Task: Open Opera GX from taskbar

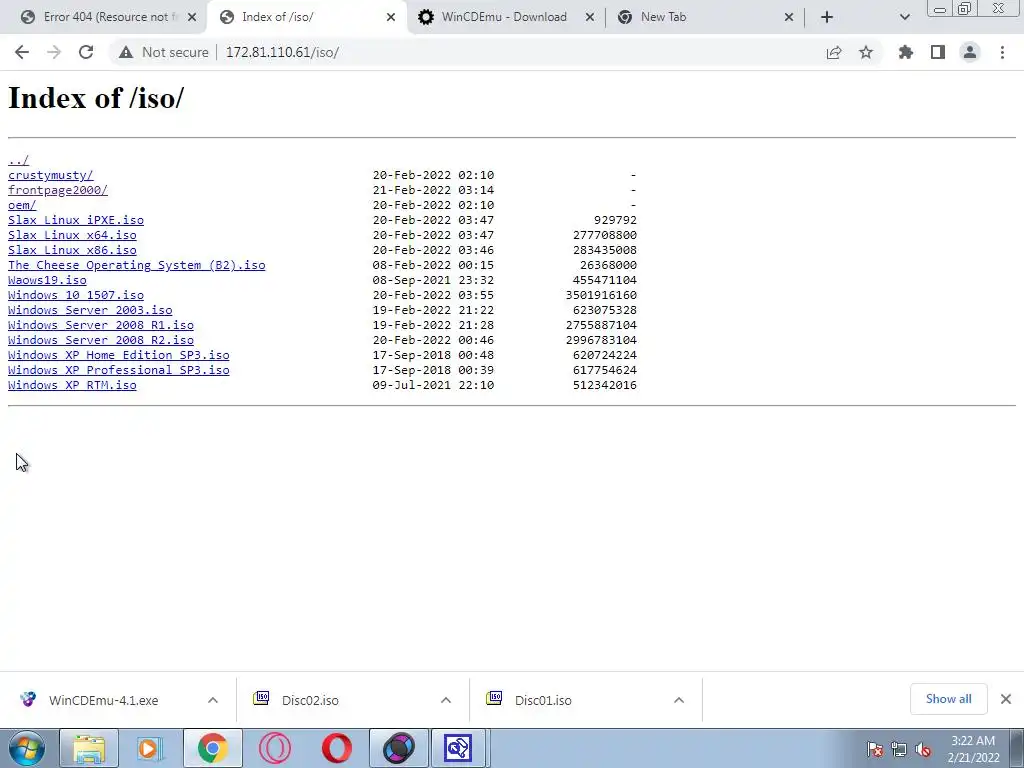Action: (275, 748)
